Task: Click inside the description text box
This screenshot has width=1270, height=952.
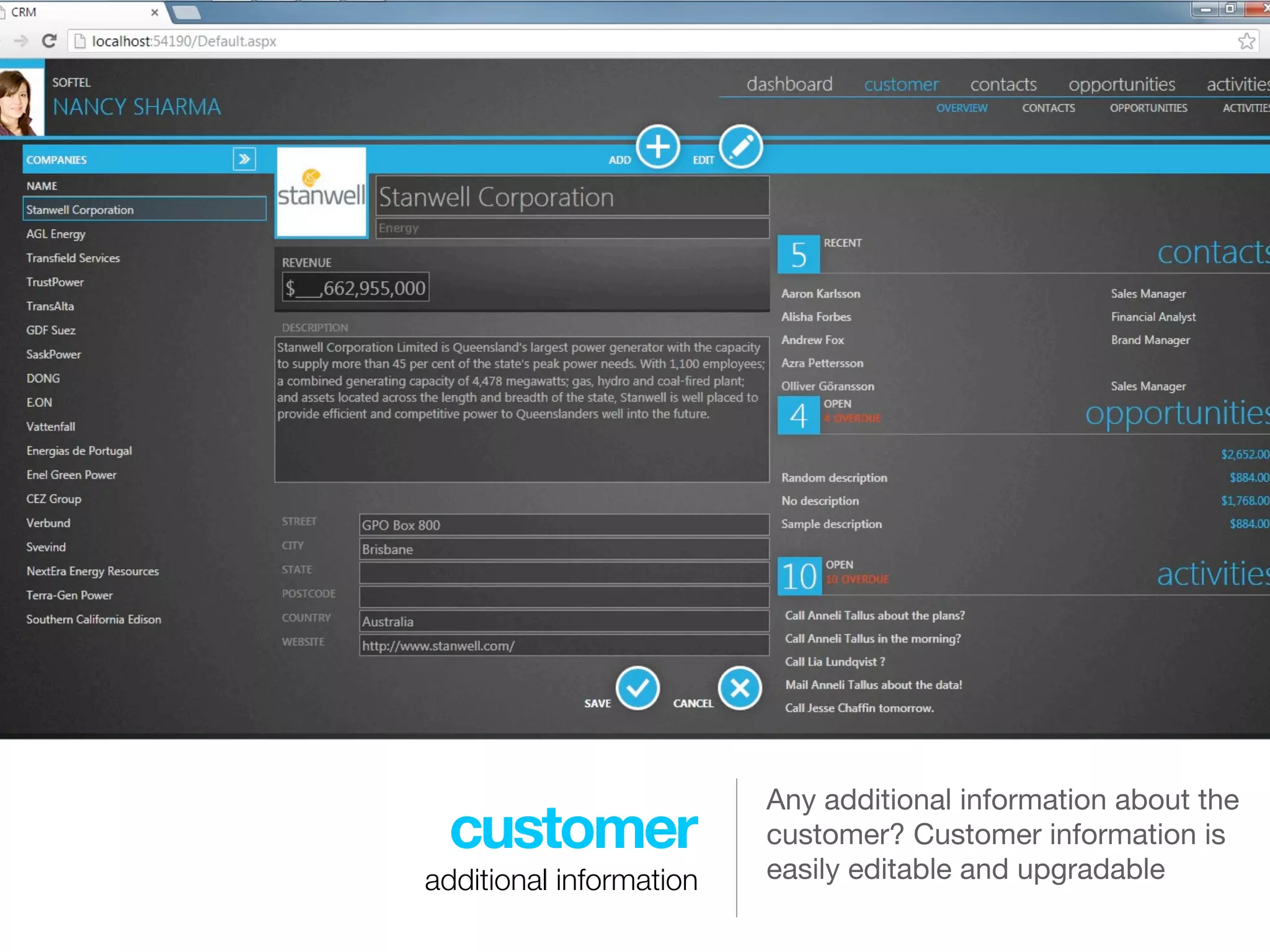Action: click(522, 409)
